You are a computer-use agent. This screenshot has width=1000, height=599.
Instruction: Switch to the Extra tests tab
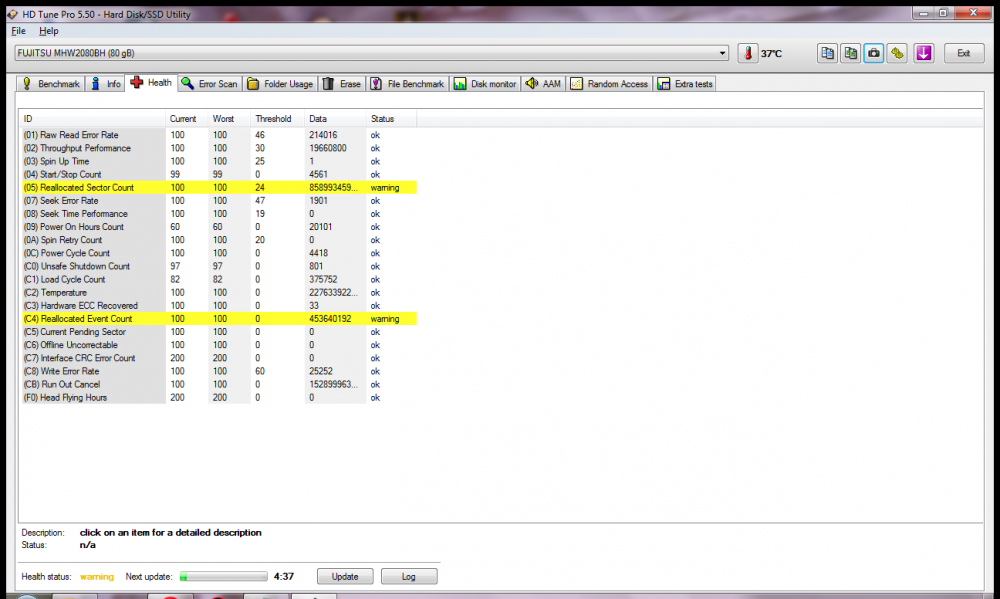[685, 84]
